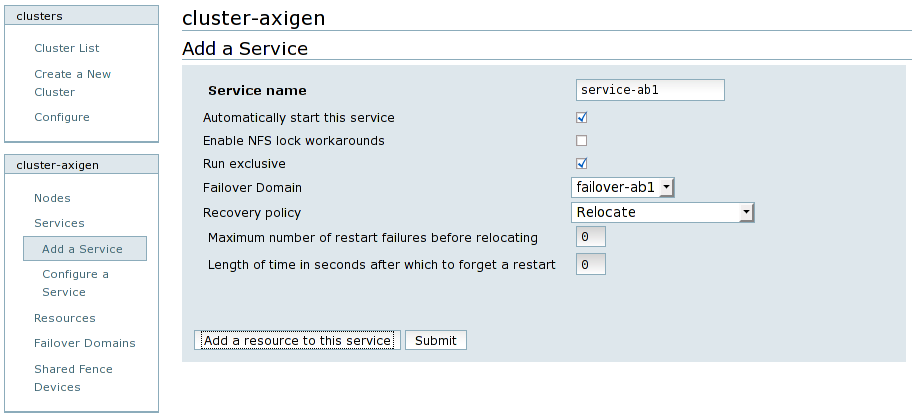This screenshot has height=417, width=912.
Task: Enable NFS lock workarounds checkbox
Action: pos(581,141)
